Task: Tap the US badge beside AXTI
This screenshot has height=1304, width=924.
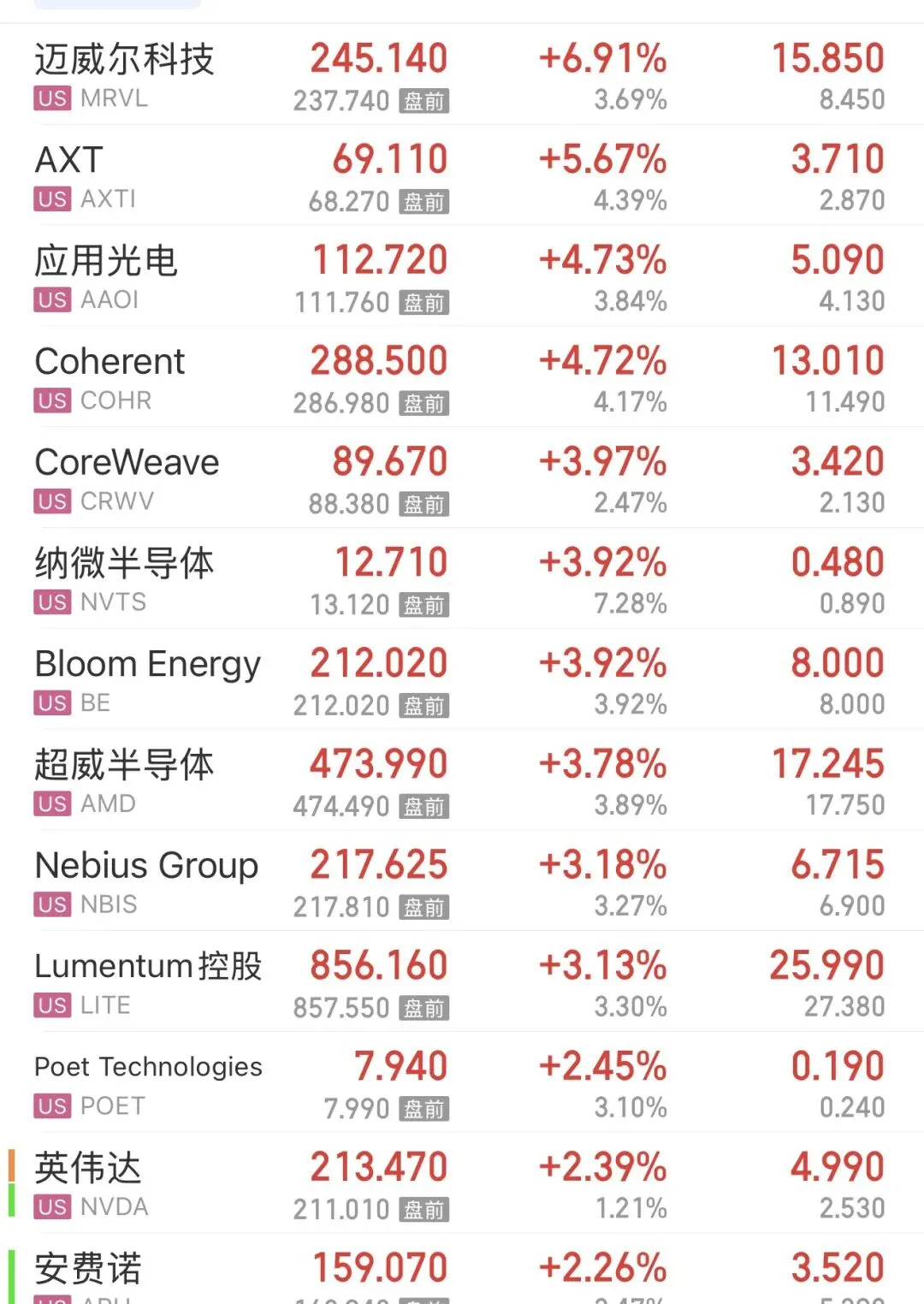Action: click(52, 199)
